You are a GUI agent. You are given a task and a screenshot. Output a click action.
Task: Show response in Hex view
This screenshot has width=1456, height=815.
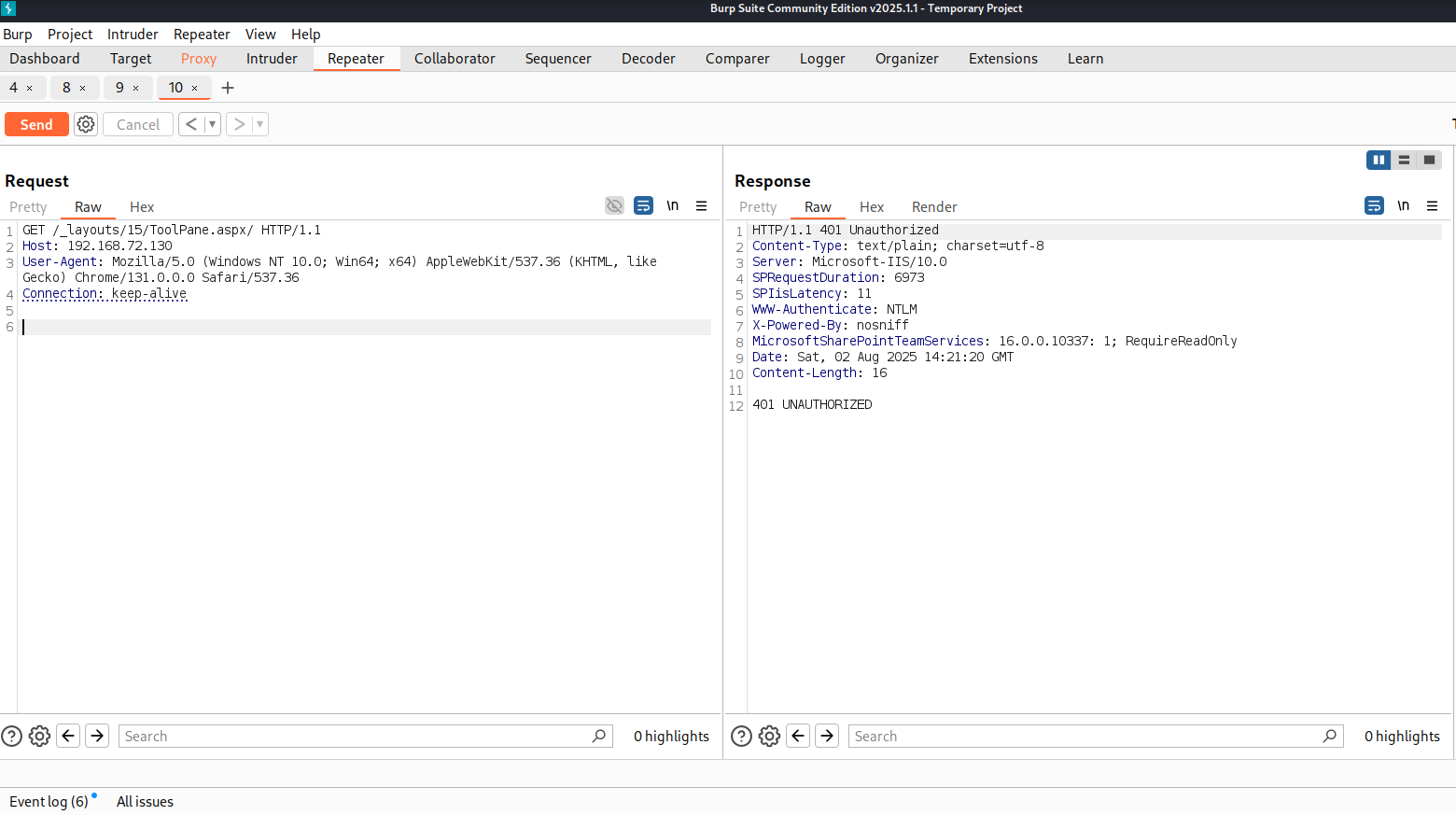tap(872, 206)
